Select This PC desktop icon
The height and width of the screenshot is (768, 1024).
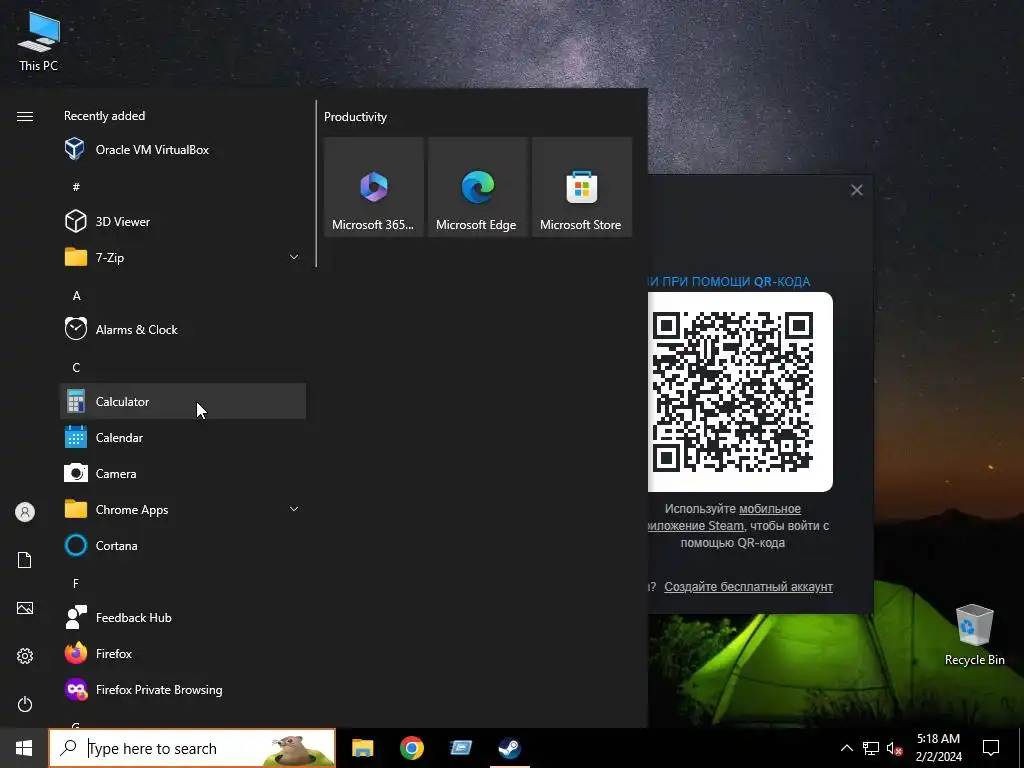pos(39,40)
